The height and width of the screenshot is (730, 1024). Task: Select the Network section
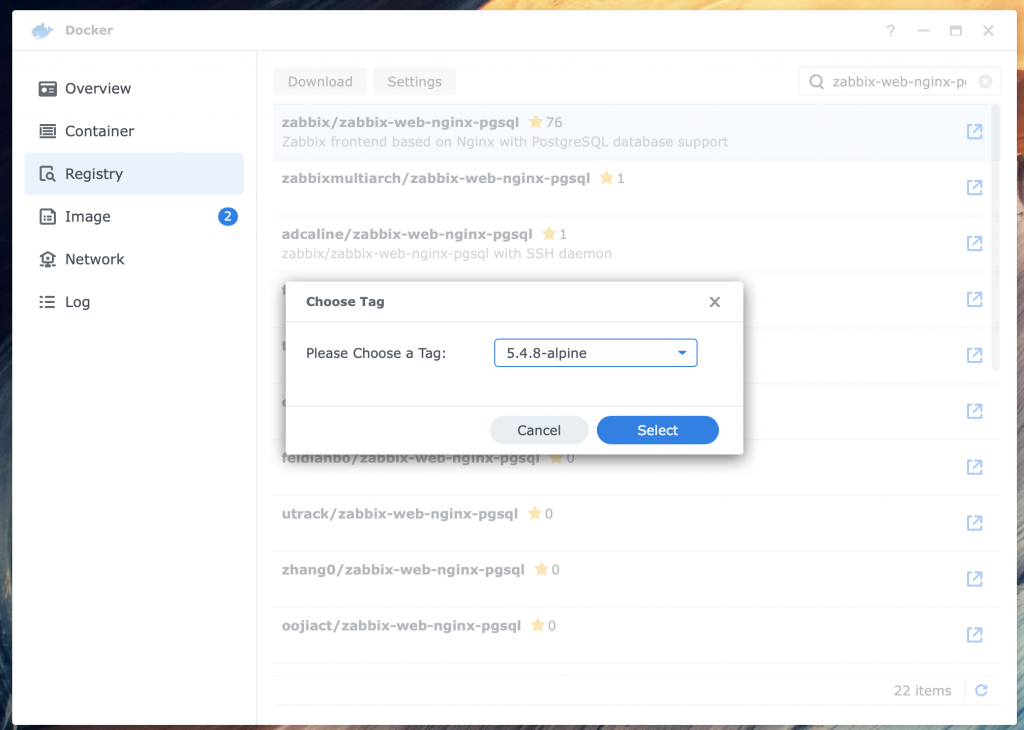(x=92, y=259)
